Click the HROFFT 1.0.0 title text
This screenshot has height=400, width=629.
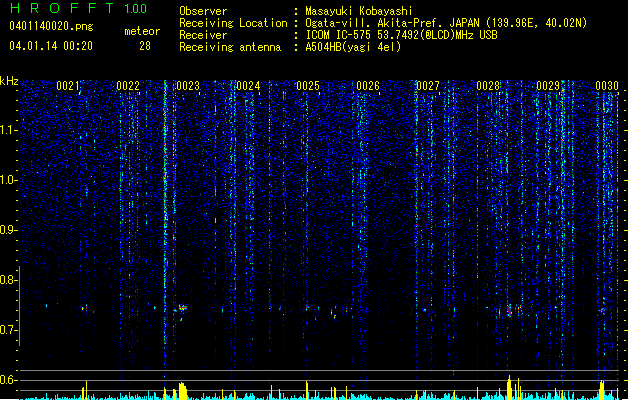click(x=79, y=8)
